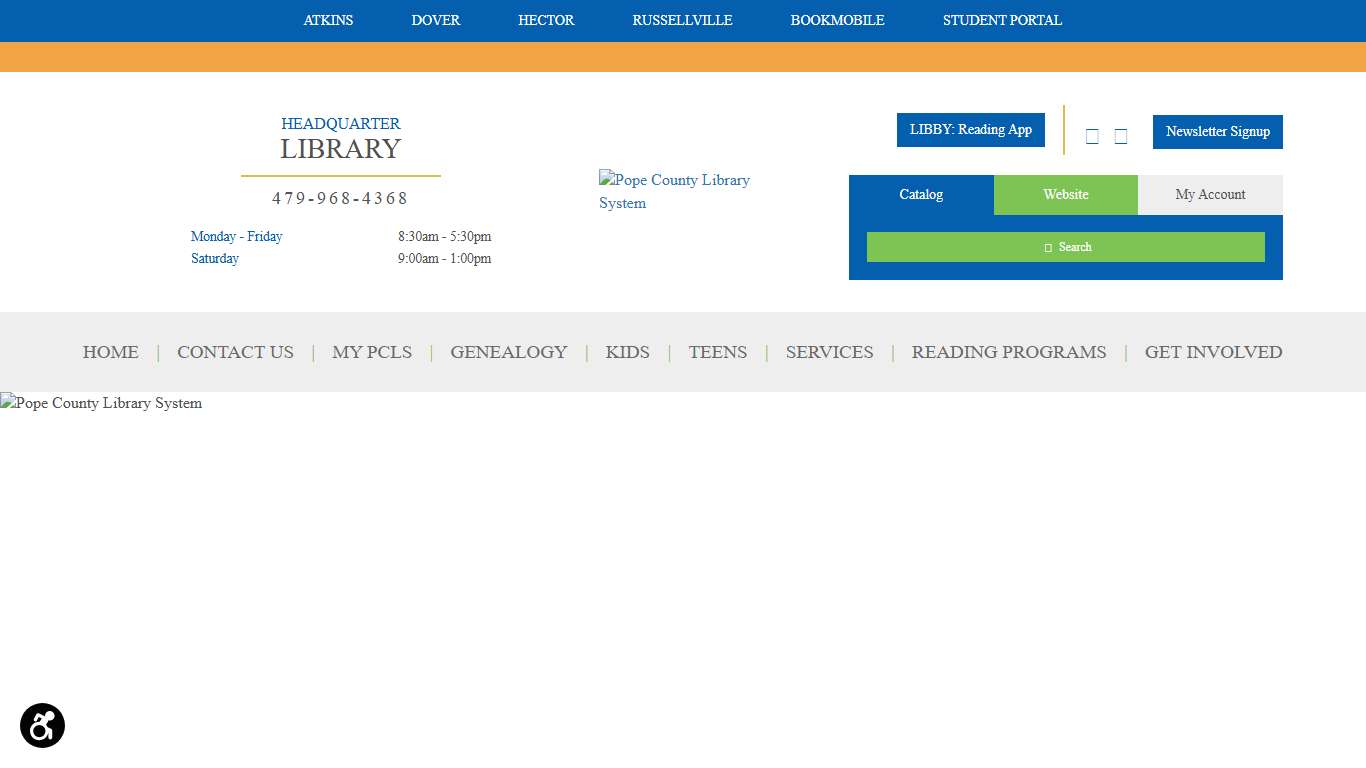Click the first social media icon near Newsletter Signup
This screenshot has width=1366, height=768.
1092,135
